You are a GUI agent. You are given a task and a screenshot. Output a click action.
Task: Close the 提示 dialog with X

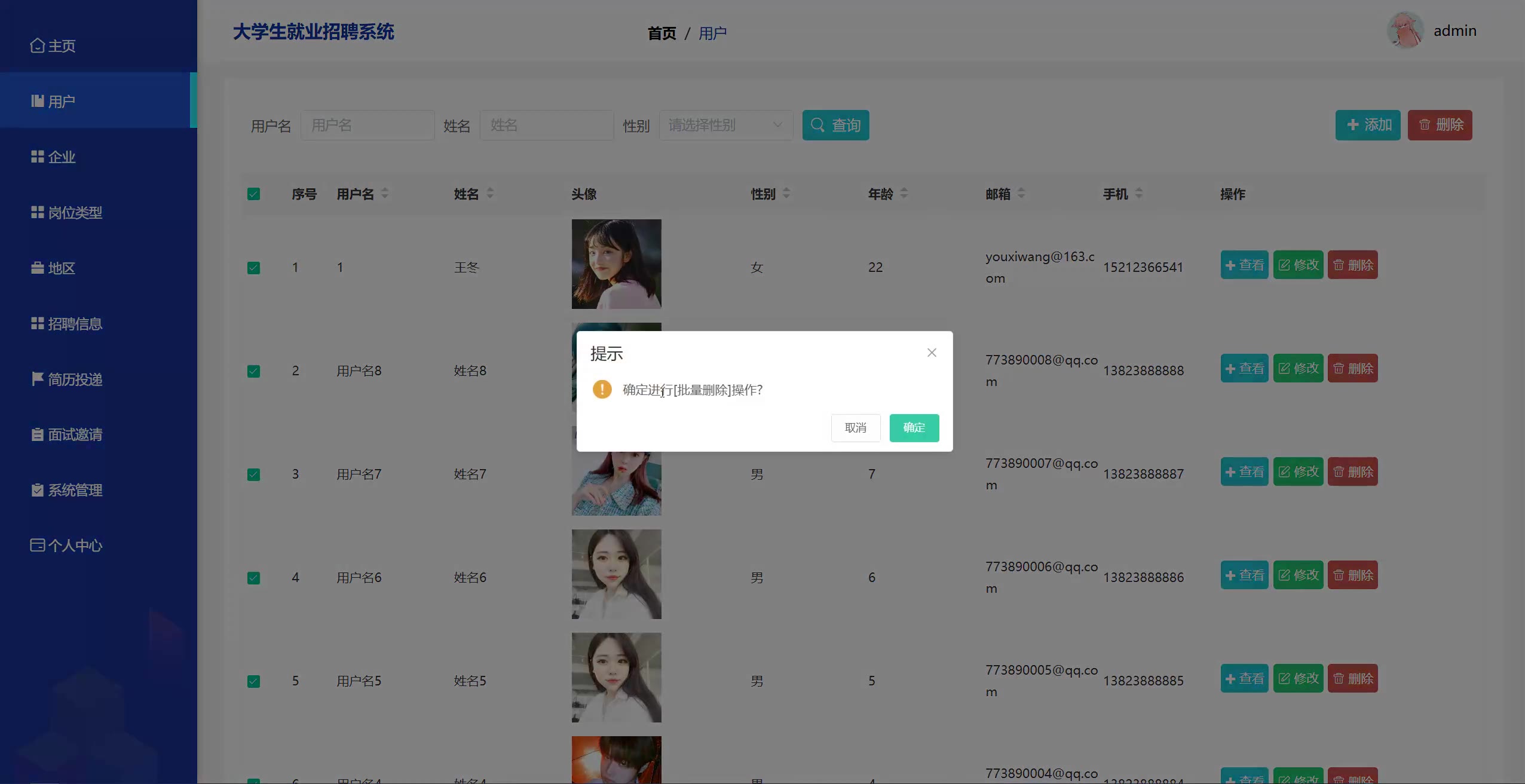pyautogui.click(x=932, y=353)
